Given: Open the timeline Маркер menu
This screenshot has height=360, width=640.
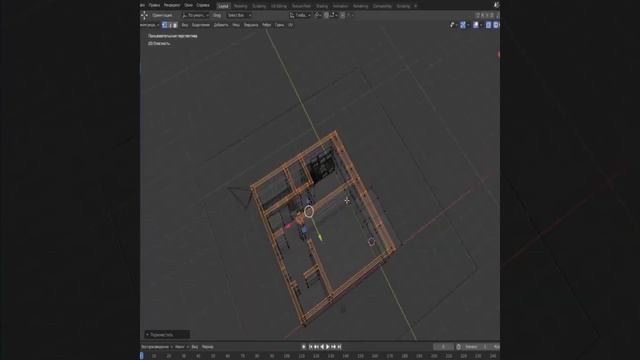Looking at the screenshot, I should (x=207, y=347).
